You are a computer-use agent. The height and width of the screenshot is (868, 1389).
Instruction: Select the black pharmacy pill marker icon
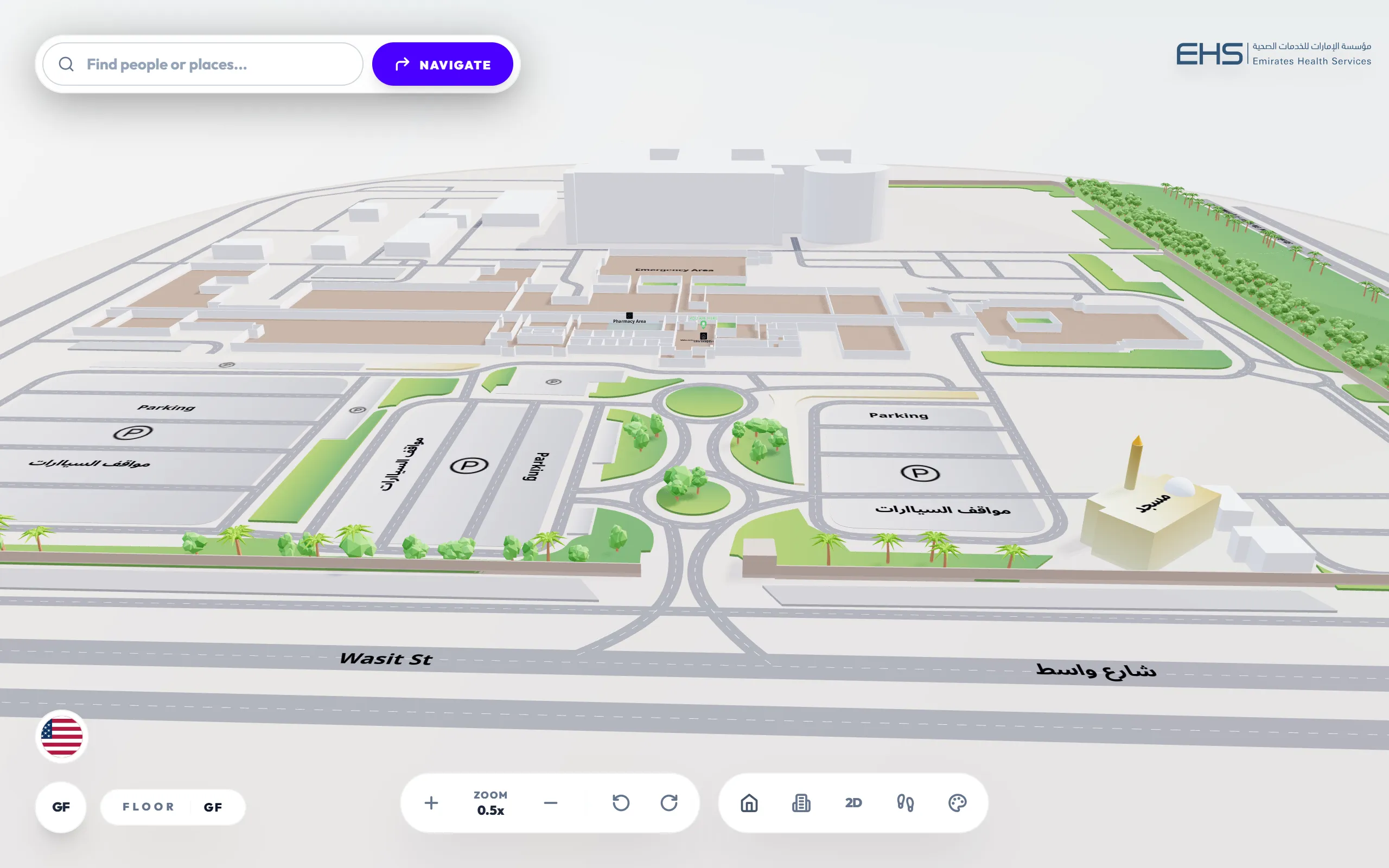click(x=629, y=315)
